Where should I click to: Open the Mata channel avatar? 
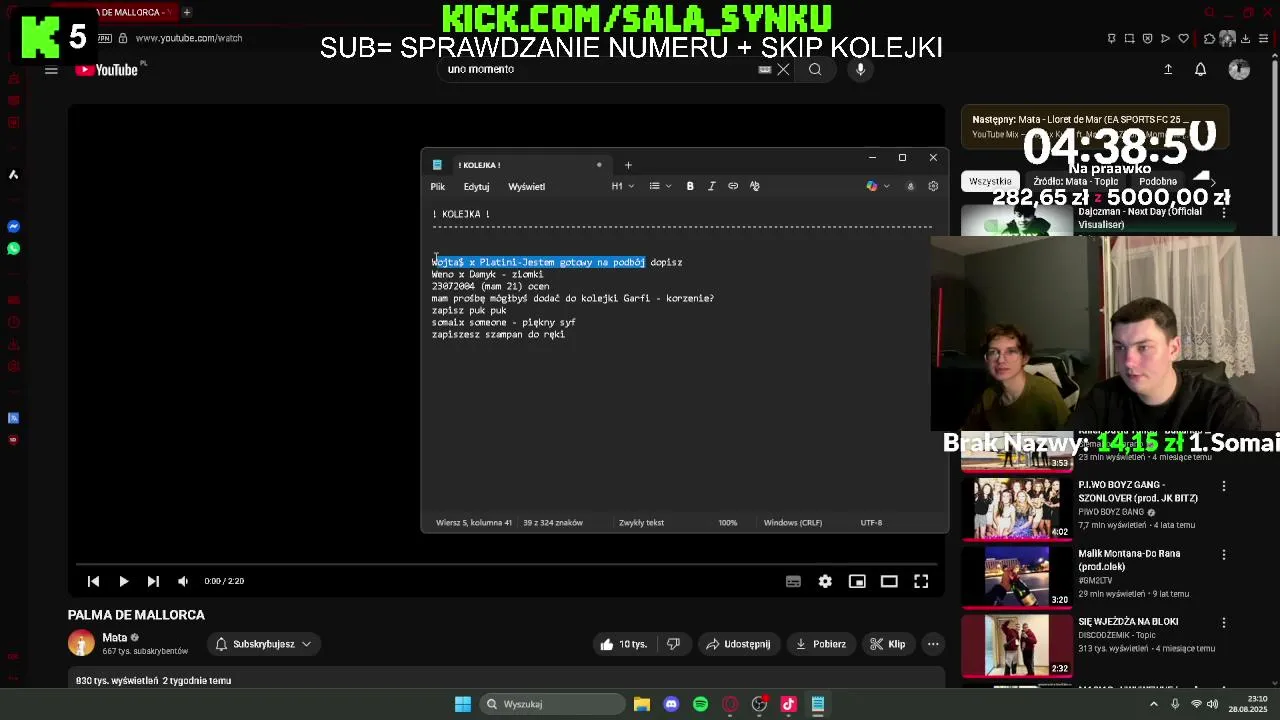coord(81,643)
